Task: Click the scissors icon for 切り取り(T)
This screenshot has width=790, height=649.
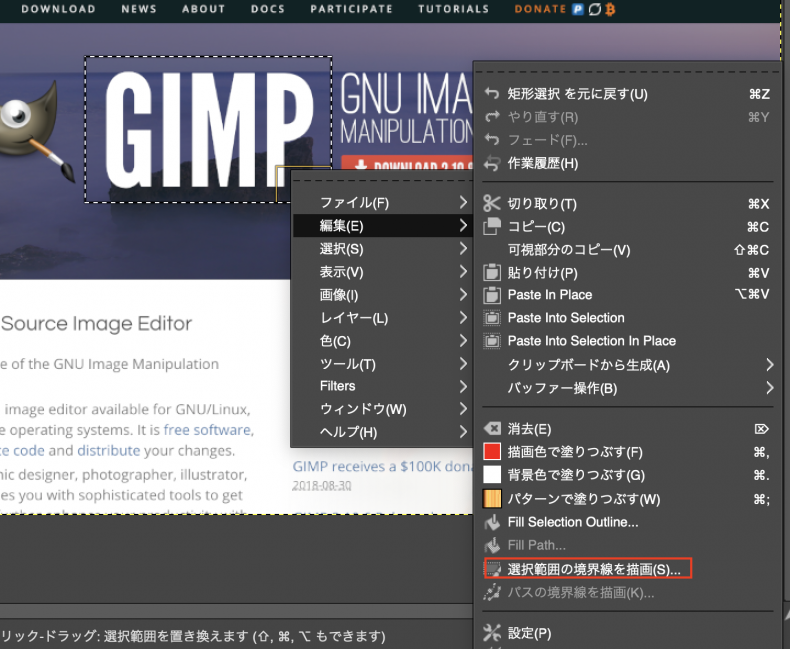Action: [x=491, y=203]
